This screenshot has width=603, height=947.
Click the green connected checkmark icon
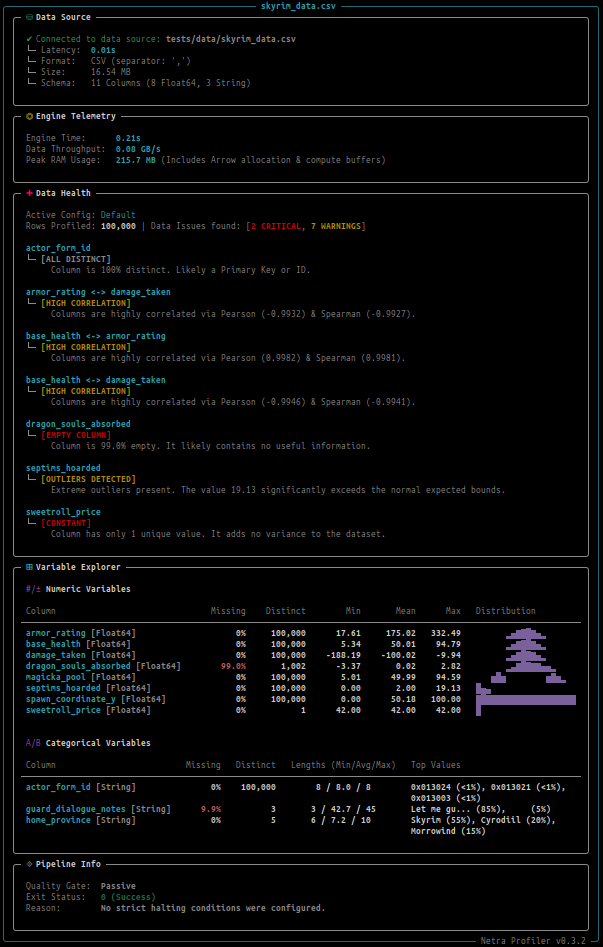[28, 39]
